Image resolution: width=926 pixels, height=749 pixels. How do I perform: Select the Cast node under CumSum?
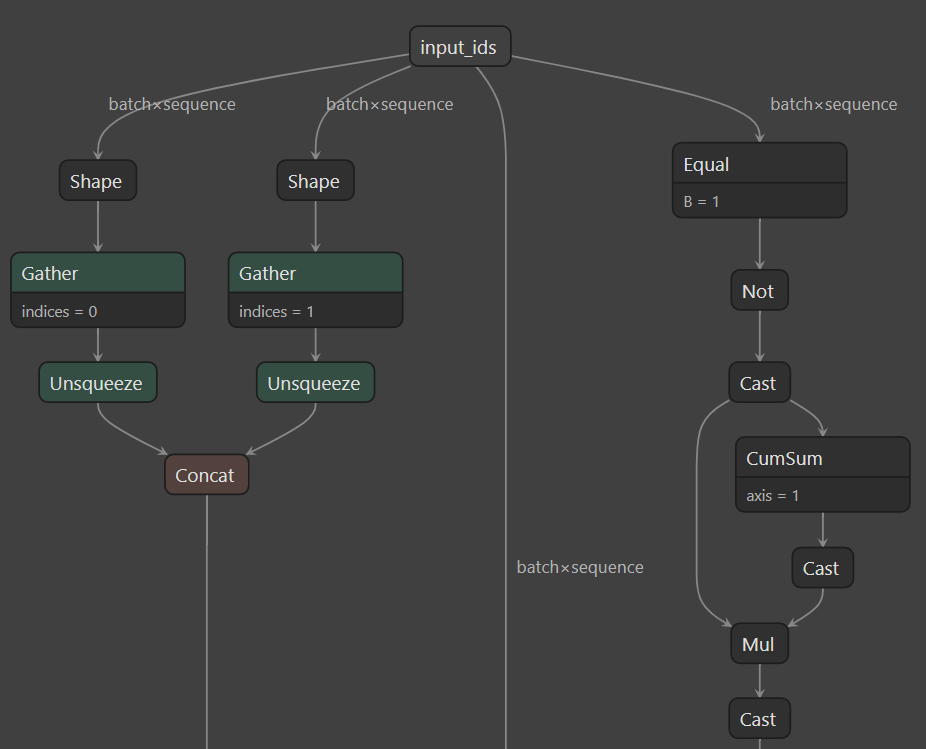click(822, 567)
